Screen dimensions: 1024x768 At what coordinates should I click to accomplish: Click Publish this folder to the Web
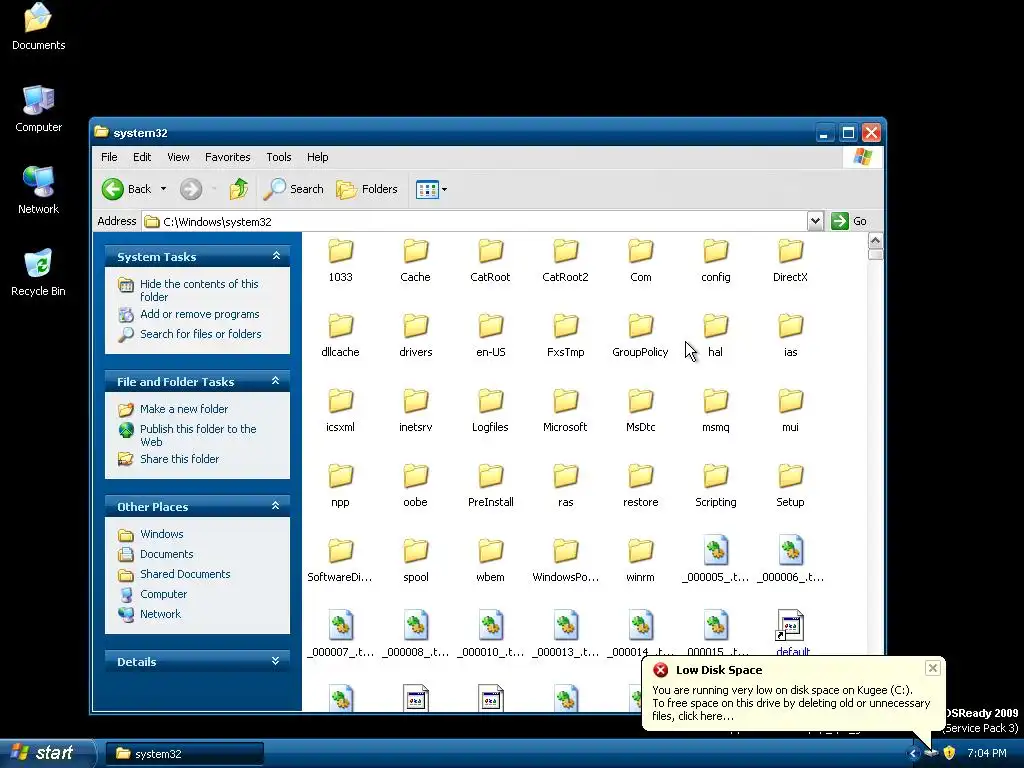click(x=198, y=435)
